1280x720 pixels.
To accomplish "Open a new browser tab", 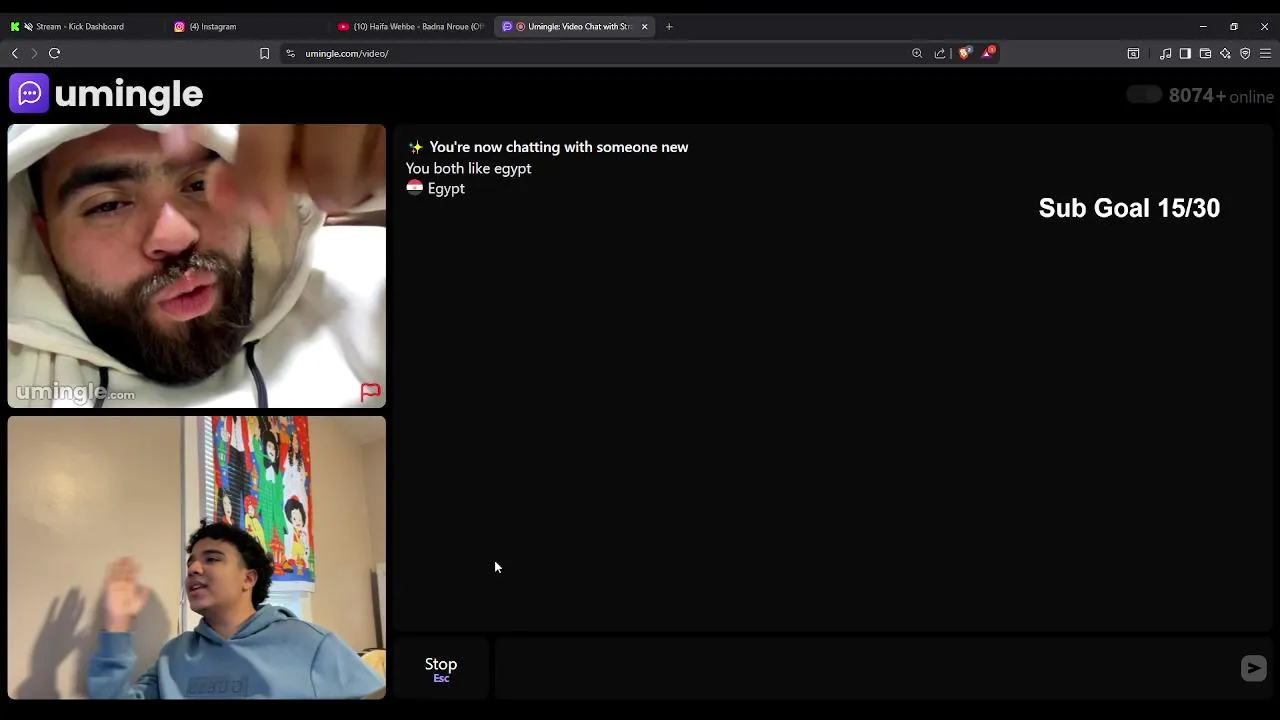I will tap(669, 27).
